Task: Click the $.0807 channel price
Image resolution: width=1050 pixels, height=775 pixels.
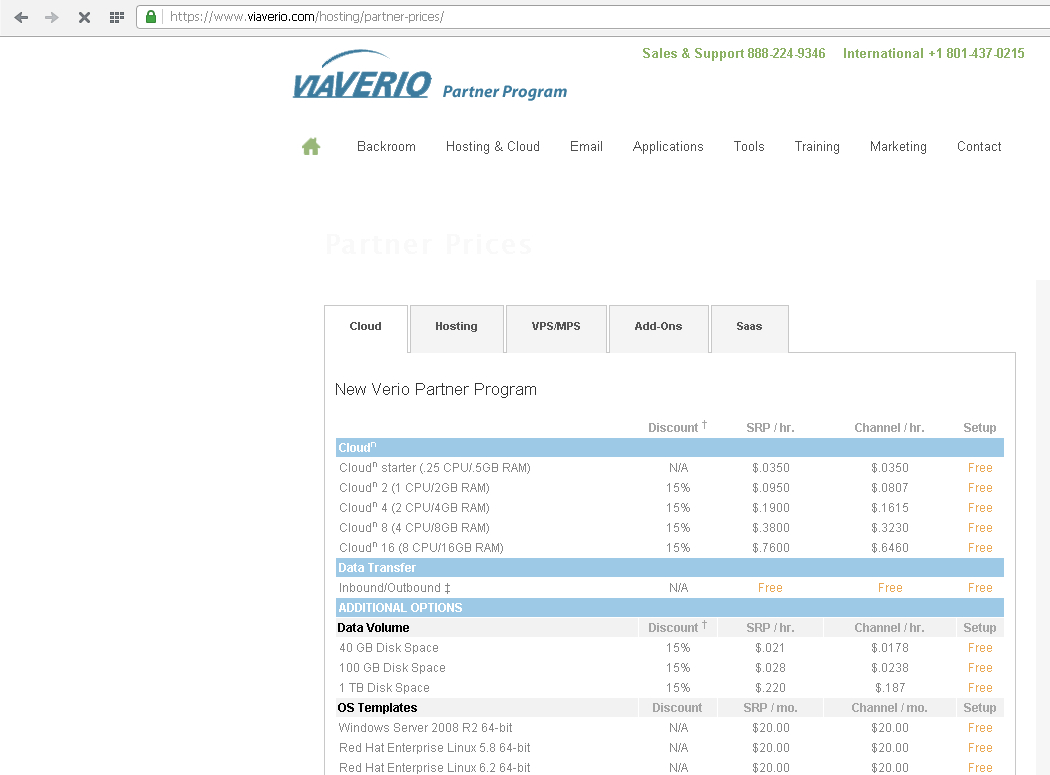Action: (x=890, y=488)
